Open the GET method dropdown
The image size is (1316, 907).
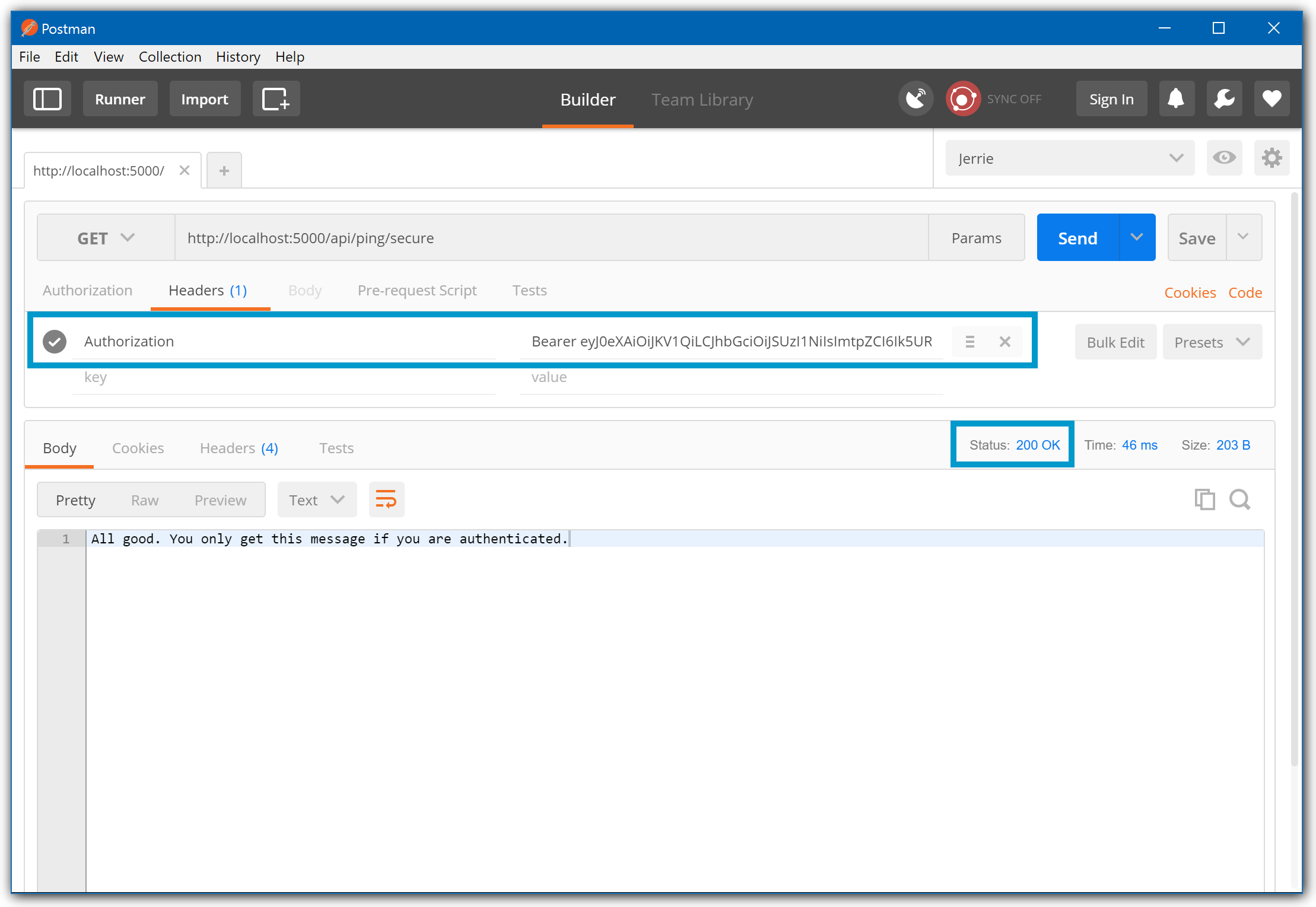106,238
